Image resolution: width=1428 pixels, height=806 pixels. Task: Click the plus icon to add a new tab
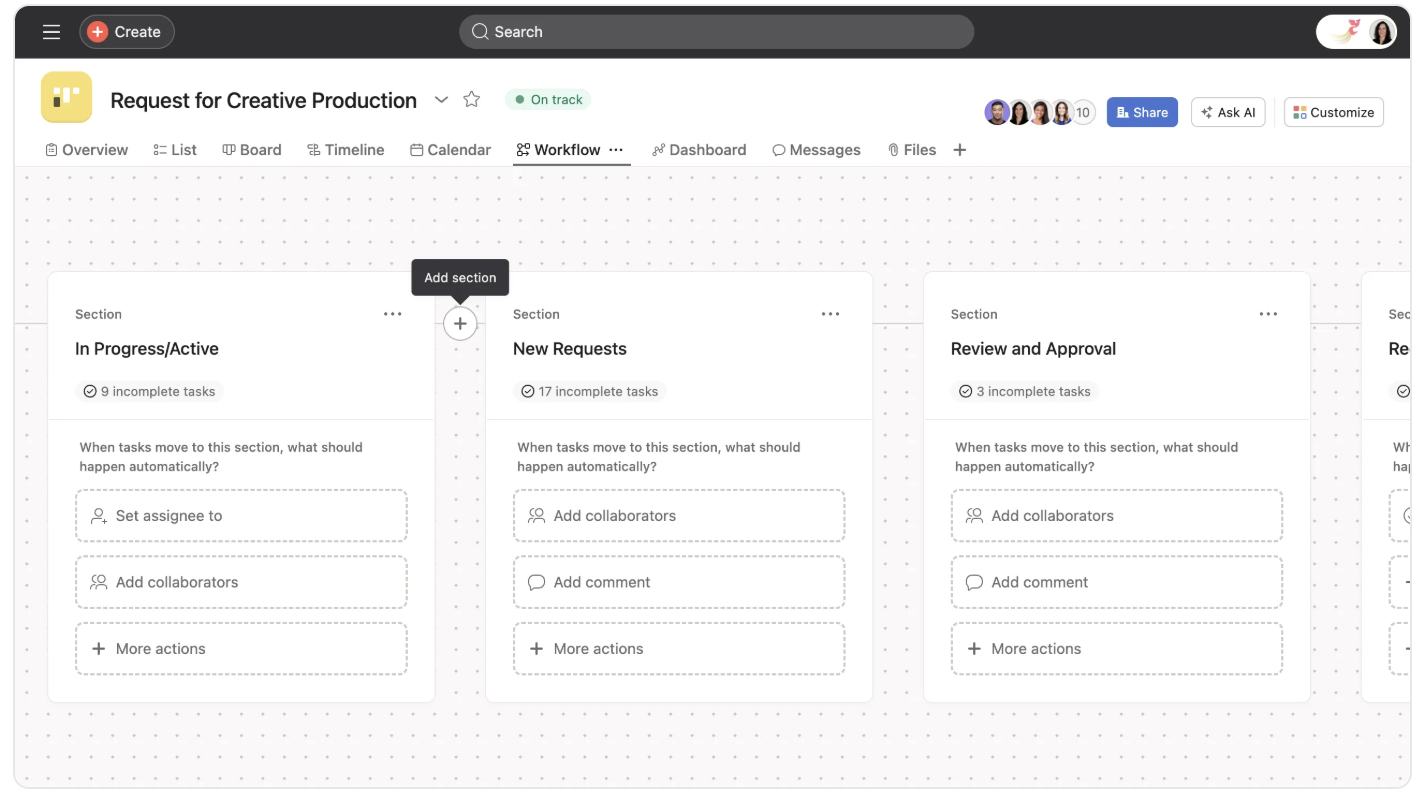[959, 149]
